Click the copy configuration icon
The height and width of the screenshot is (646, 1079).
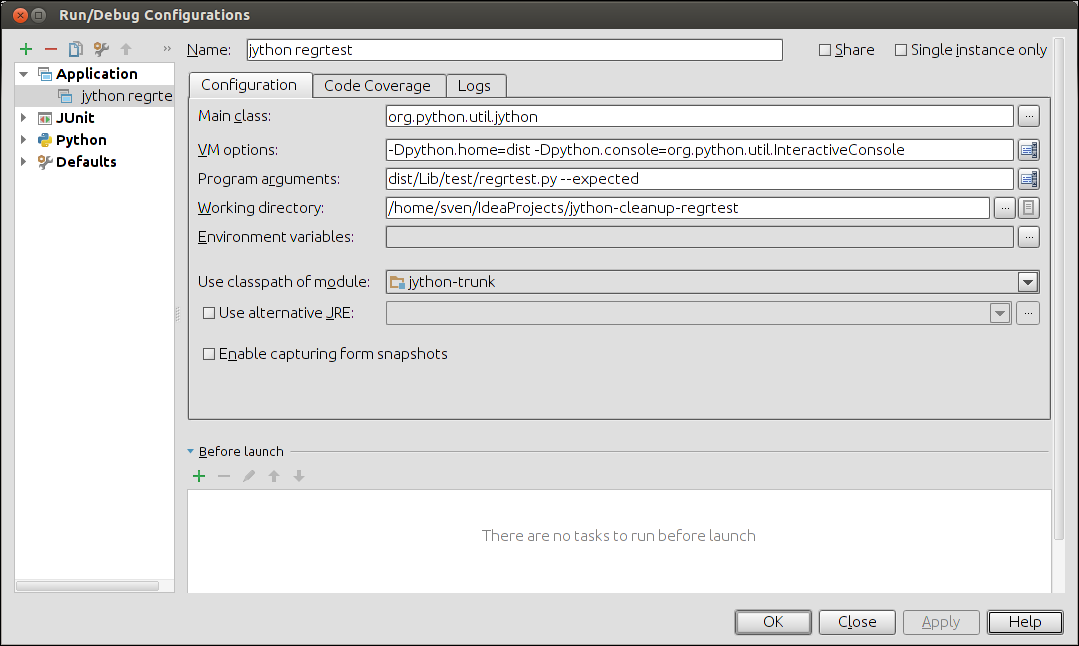tap(75, 49)
